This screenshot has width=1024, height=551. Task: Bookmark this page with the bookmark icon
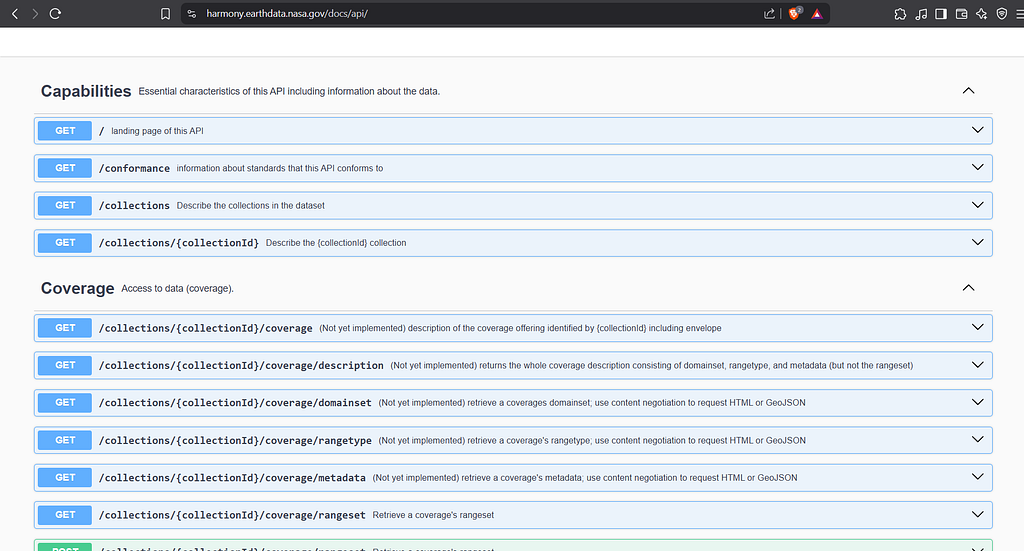point(165,14)
